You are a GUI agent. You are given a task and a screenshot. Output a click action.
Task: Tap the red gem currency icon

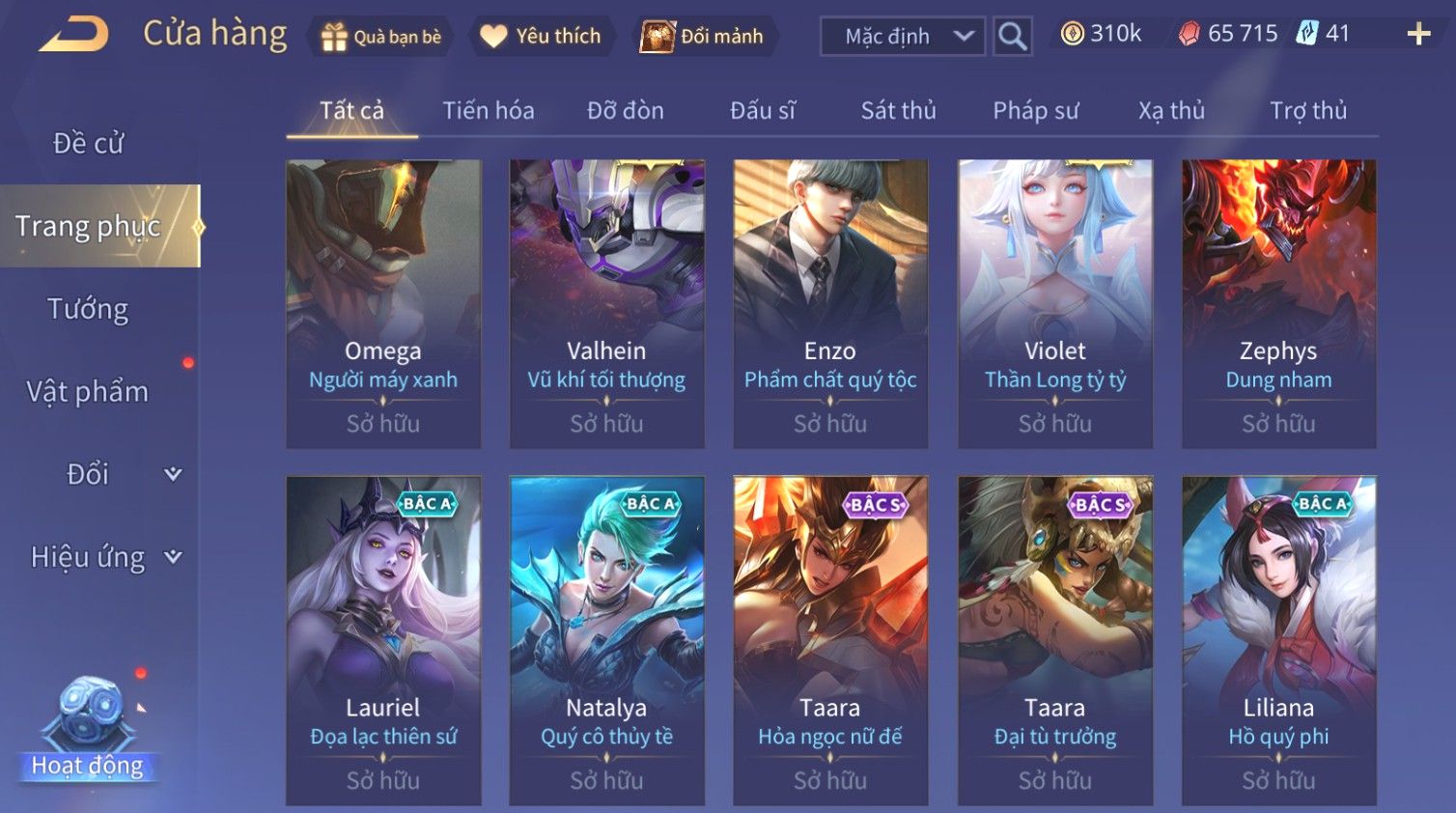pos(1189,34)
